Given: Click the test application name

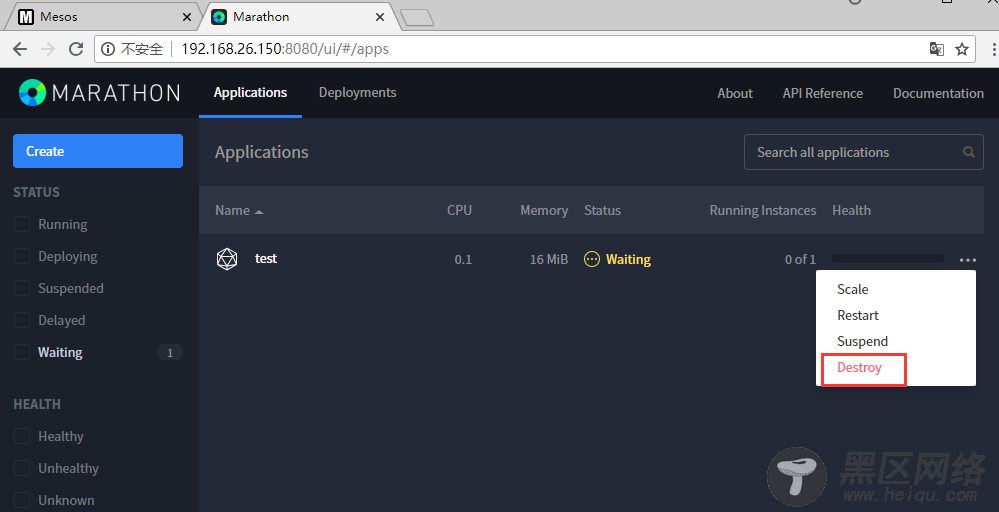Looking at the screenshot, I should 266,259.
